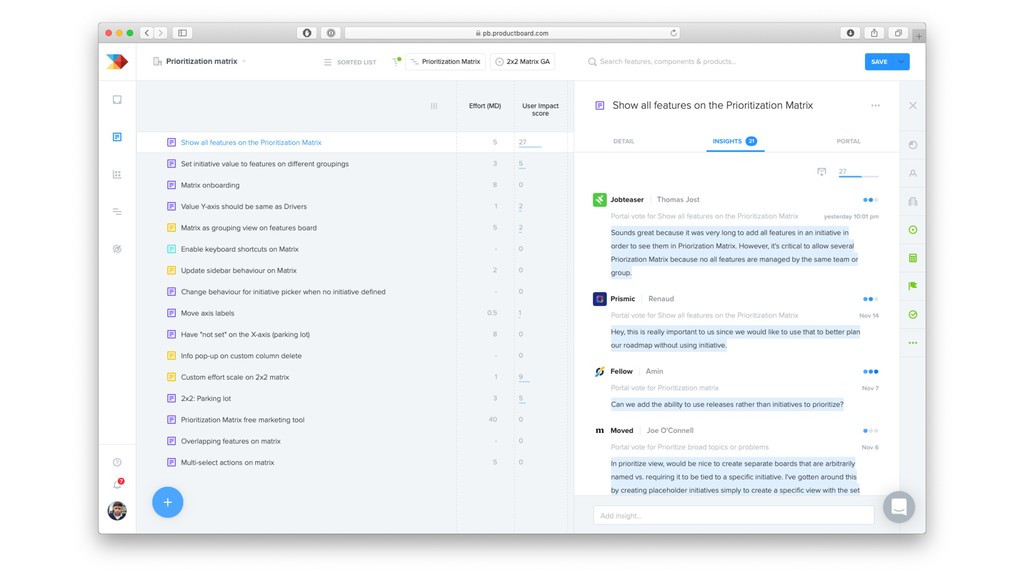1024x576 pixels.
Task: Click the blue Save button
Action: (879, 62)
